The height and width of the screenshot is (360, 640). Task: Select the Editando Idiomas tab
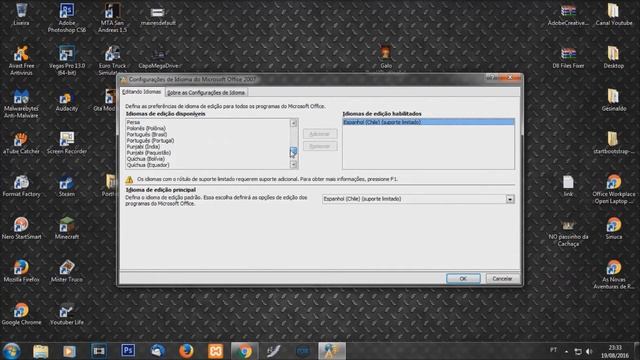(x=142, y=92)
